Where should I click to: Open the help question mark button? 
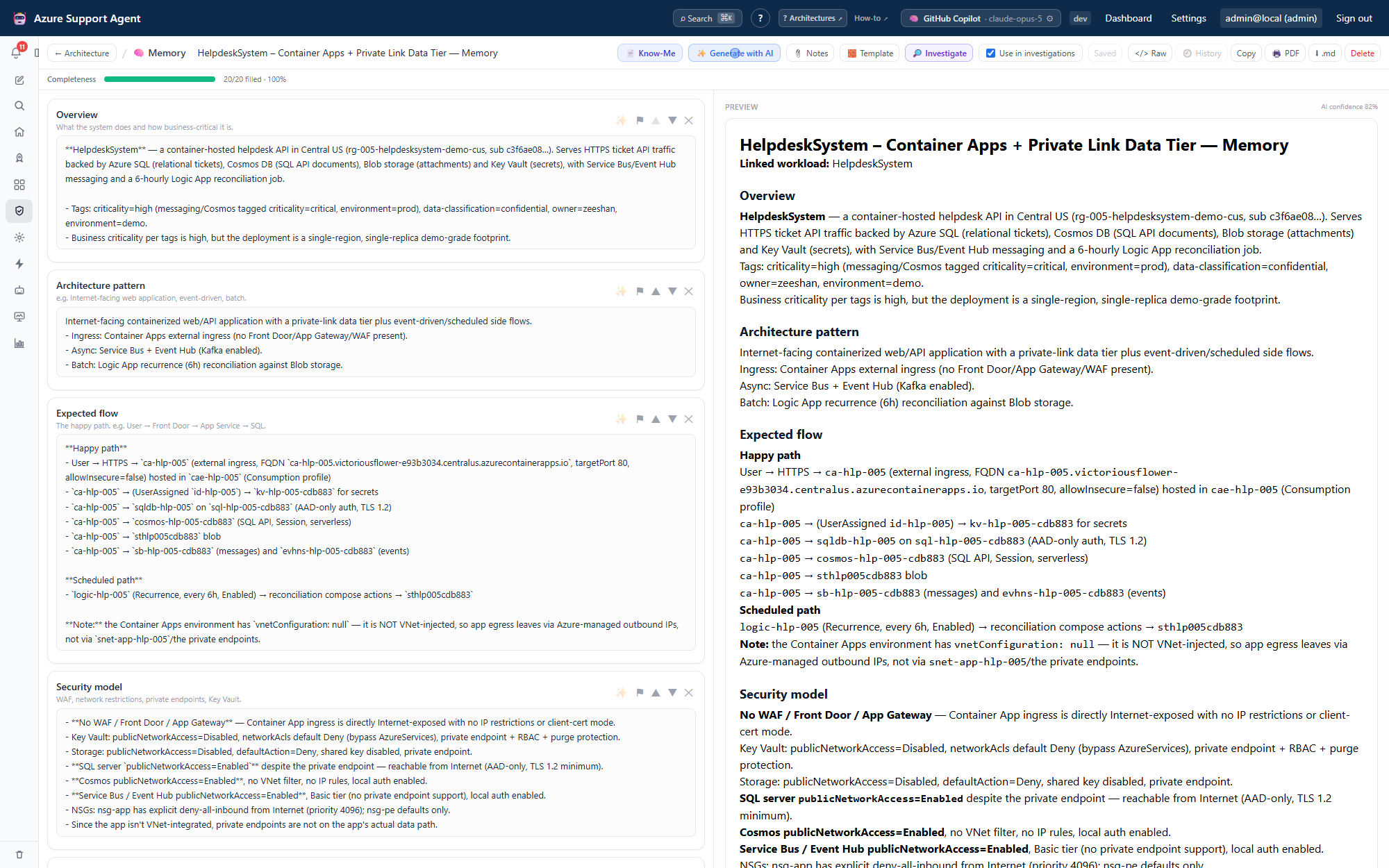click(760, 19)
